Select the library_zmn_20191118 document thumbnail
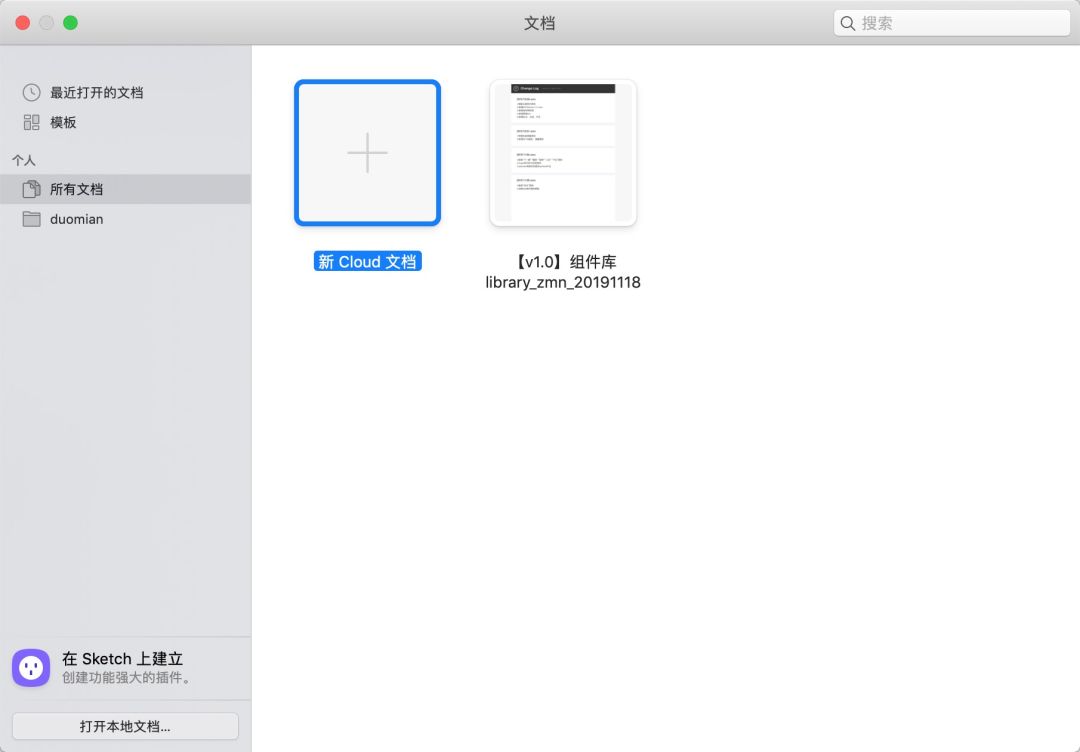1080x752 pixels. click(x=563, y=153)
